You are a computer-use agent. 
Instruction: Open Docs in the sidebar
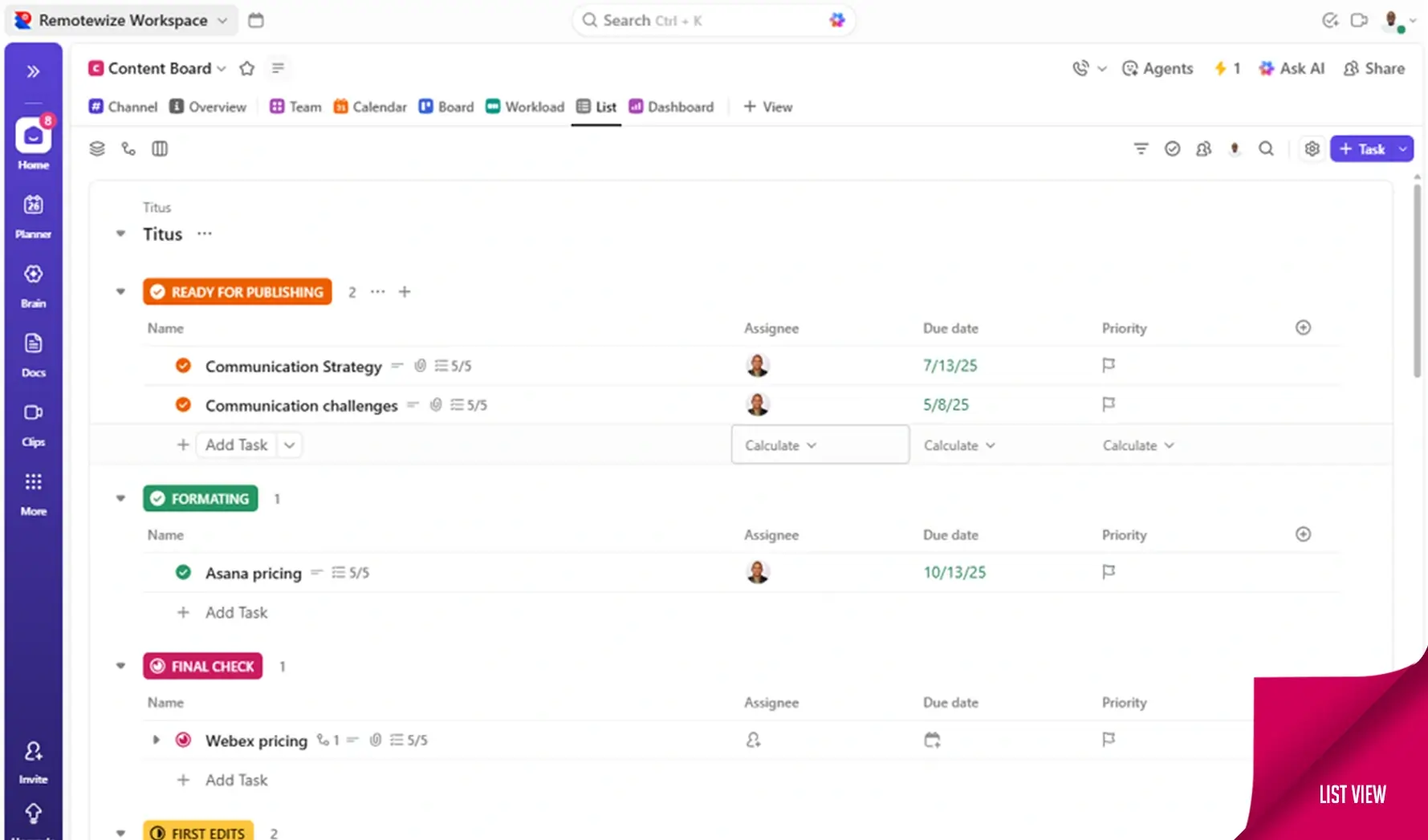[x=33, y=354]
